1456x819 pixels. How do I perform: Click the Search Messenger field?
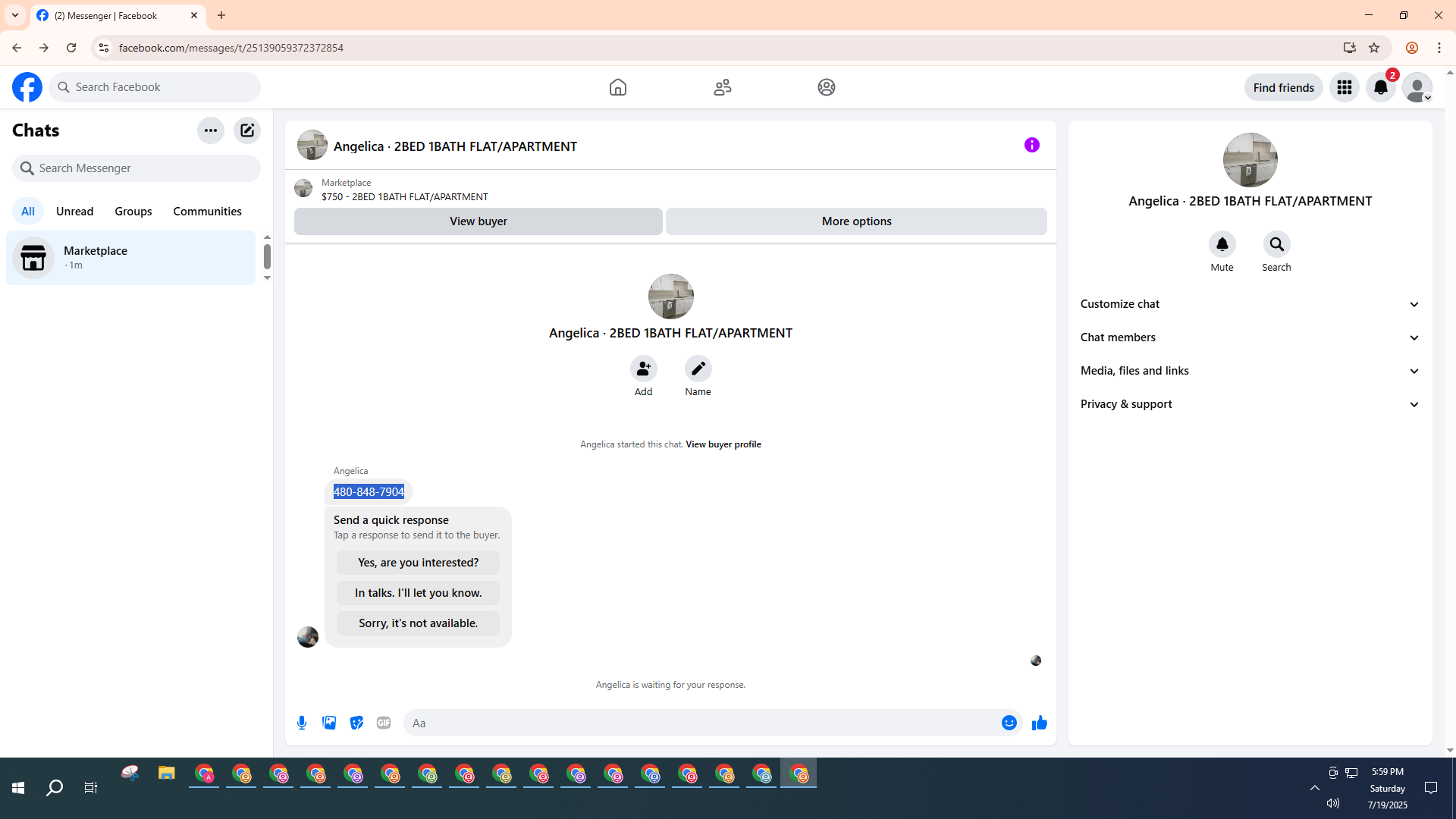(136, 168)
